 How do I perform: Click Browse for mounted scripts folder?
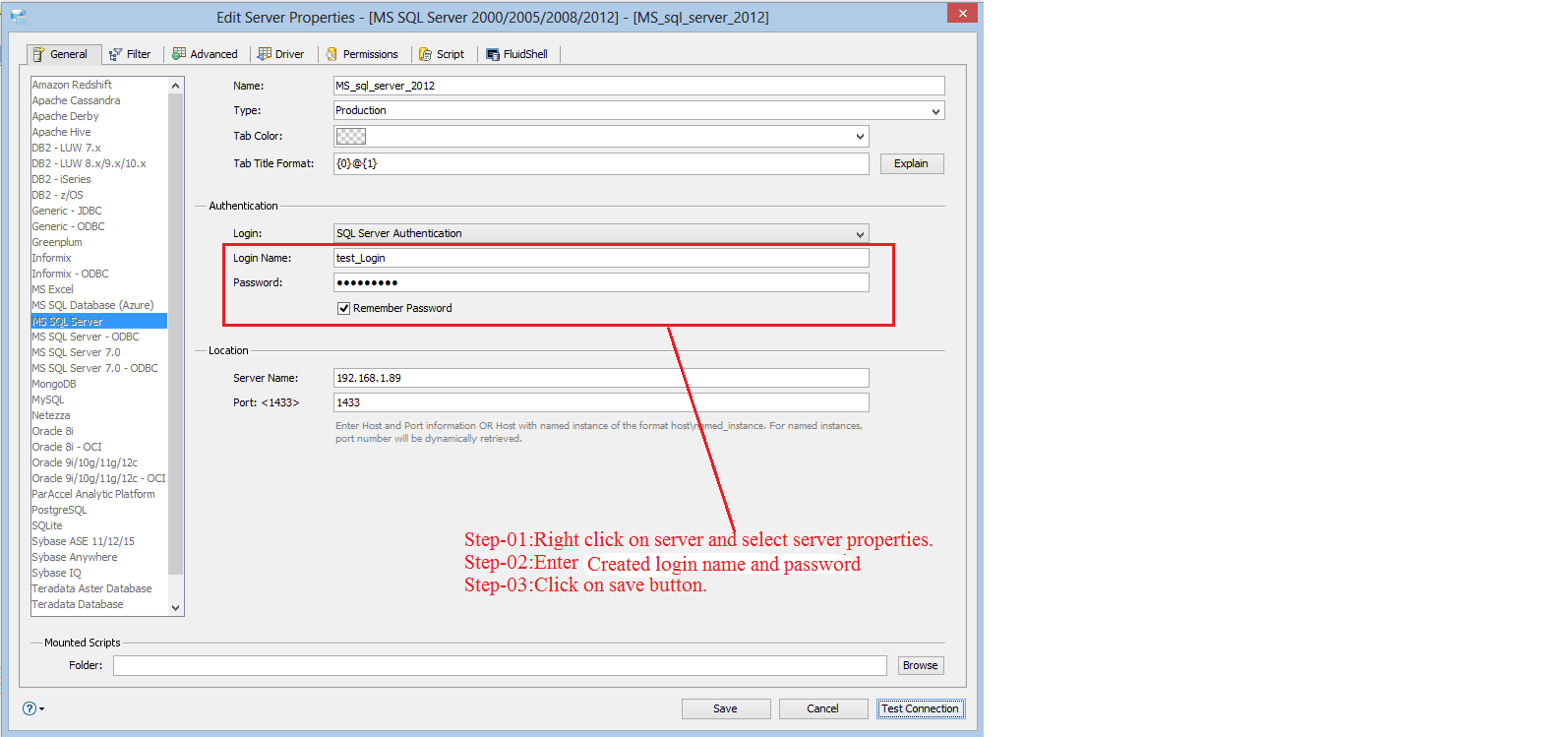[921, 665]
